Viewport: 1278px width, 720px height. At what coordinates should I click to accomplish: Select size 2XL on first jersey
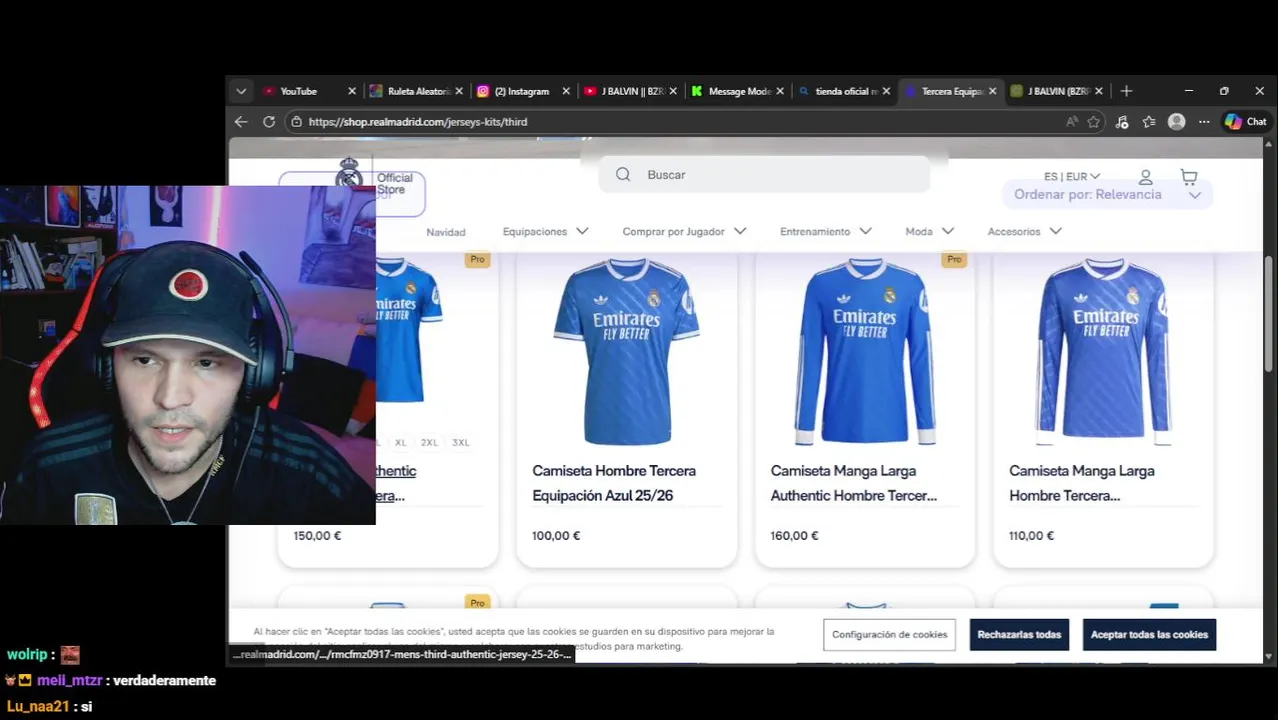point(429,442)
